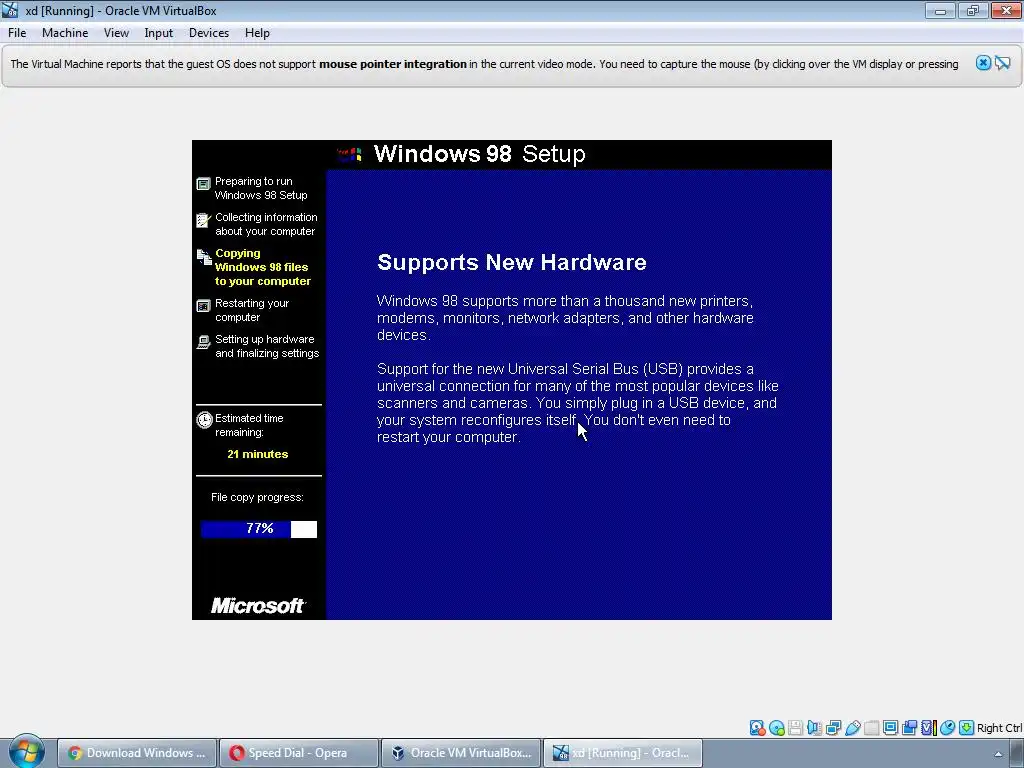This screenshot has height=768, width=1024.
Task: Open the Help menu
Action: tap(257, 33)
